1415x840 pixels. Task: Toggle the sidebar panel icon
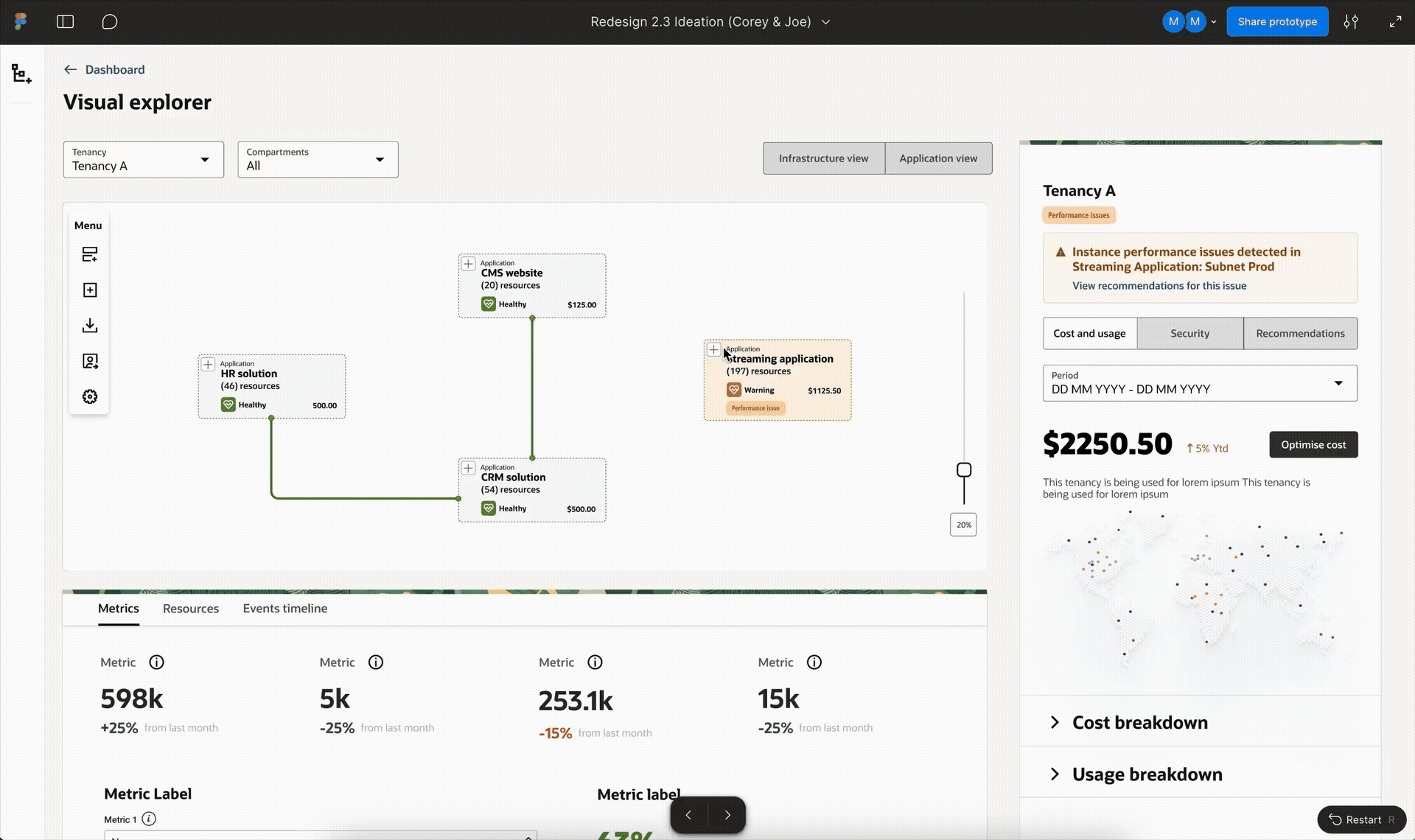(x=65, y=22)
